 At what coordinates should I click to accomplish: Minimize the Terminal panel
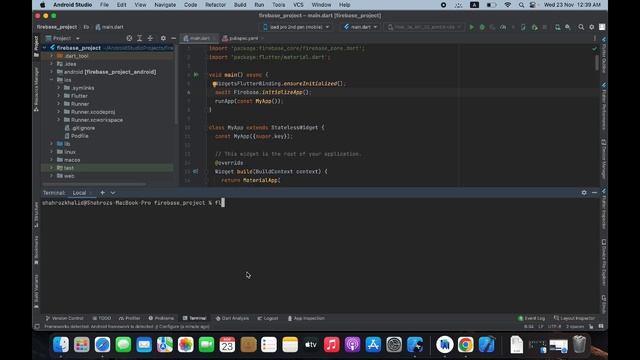tap(595, 193)
